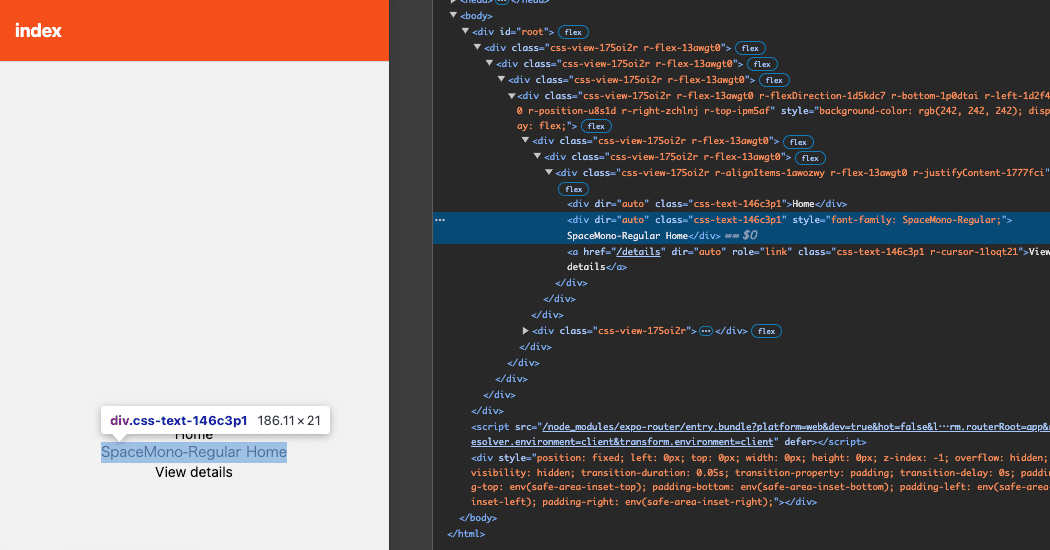Screen dimensions: 1050x550
Task: Open the three-dot actions for selected node
Action: point(440,220)
